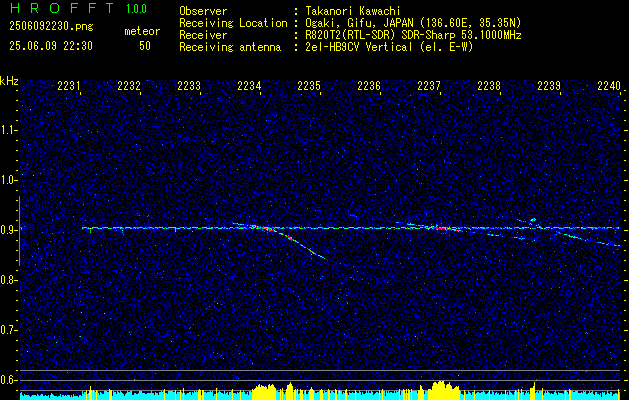Click the 2el-HB9CV Vertical antenna text
The image size is (629, 400).
pyautogui.click(x=389, y=47)
